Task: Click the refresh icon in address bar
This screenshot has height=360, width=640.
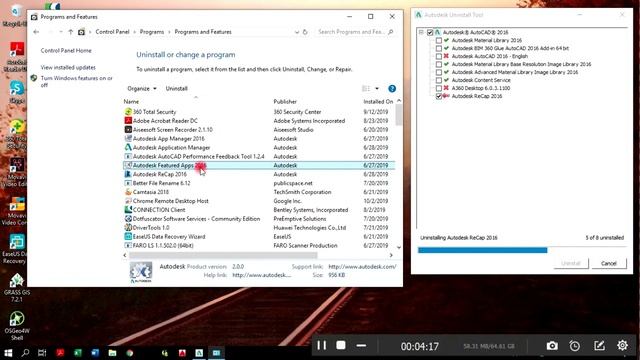Action: [x=305, y=32]
